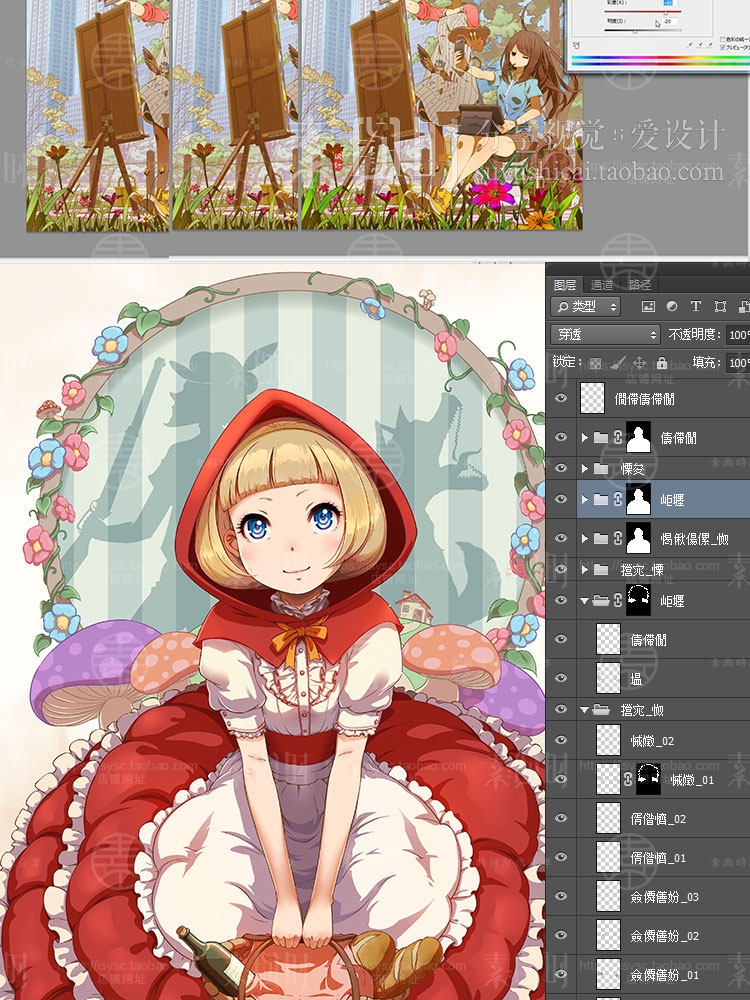Select the 僉儍儔暘_02 layer

[665, 936]
